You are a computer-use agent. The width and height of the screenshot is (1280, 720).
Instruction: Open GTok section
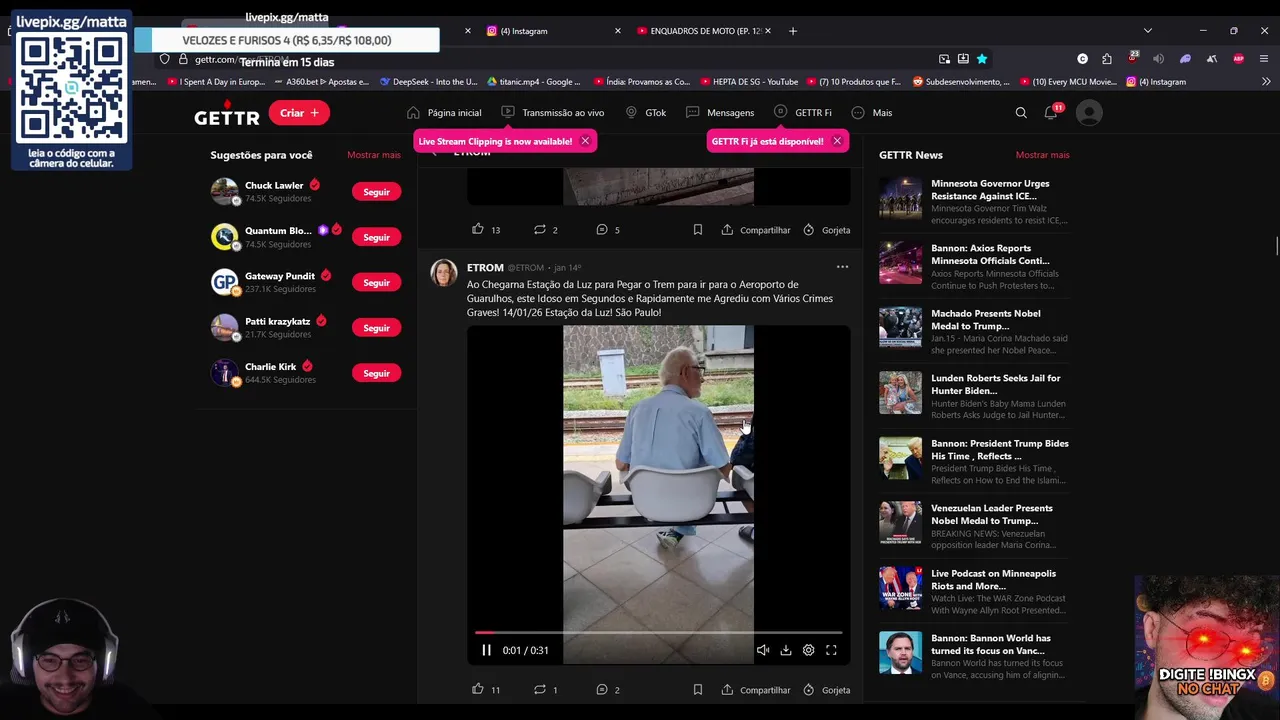(645, 113)
